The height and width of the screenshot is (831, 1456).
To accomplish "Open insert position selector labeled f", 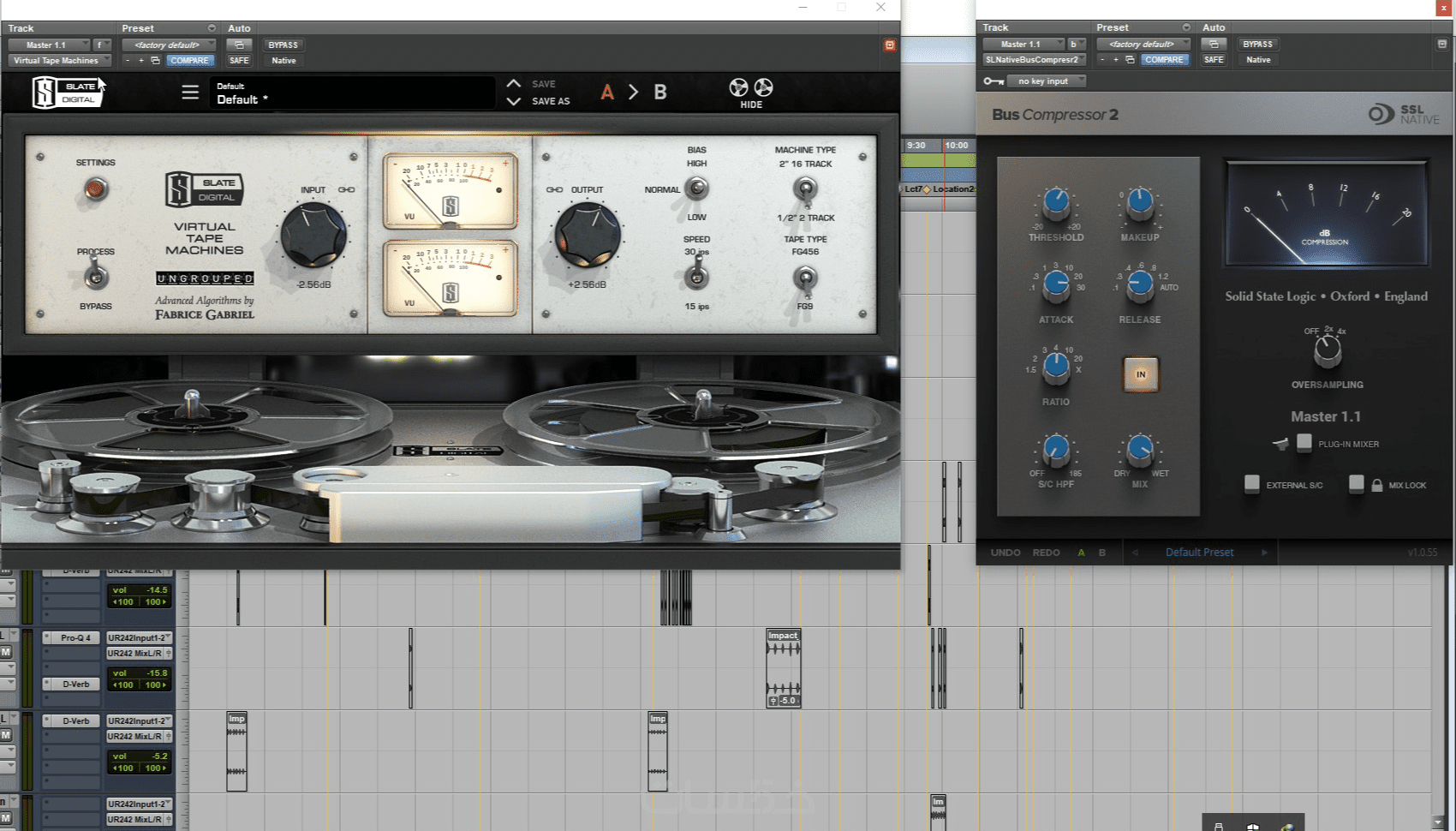I will tap(102, 45).
